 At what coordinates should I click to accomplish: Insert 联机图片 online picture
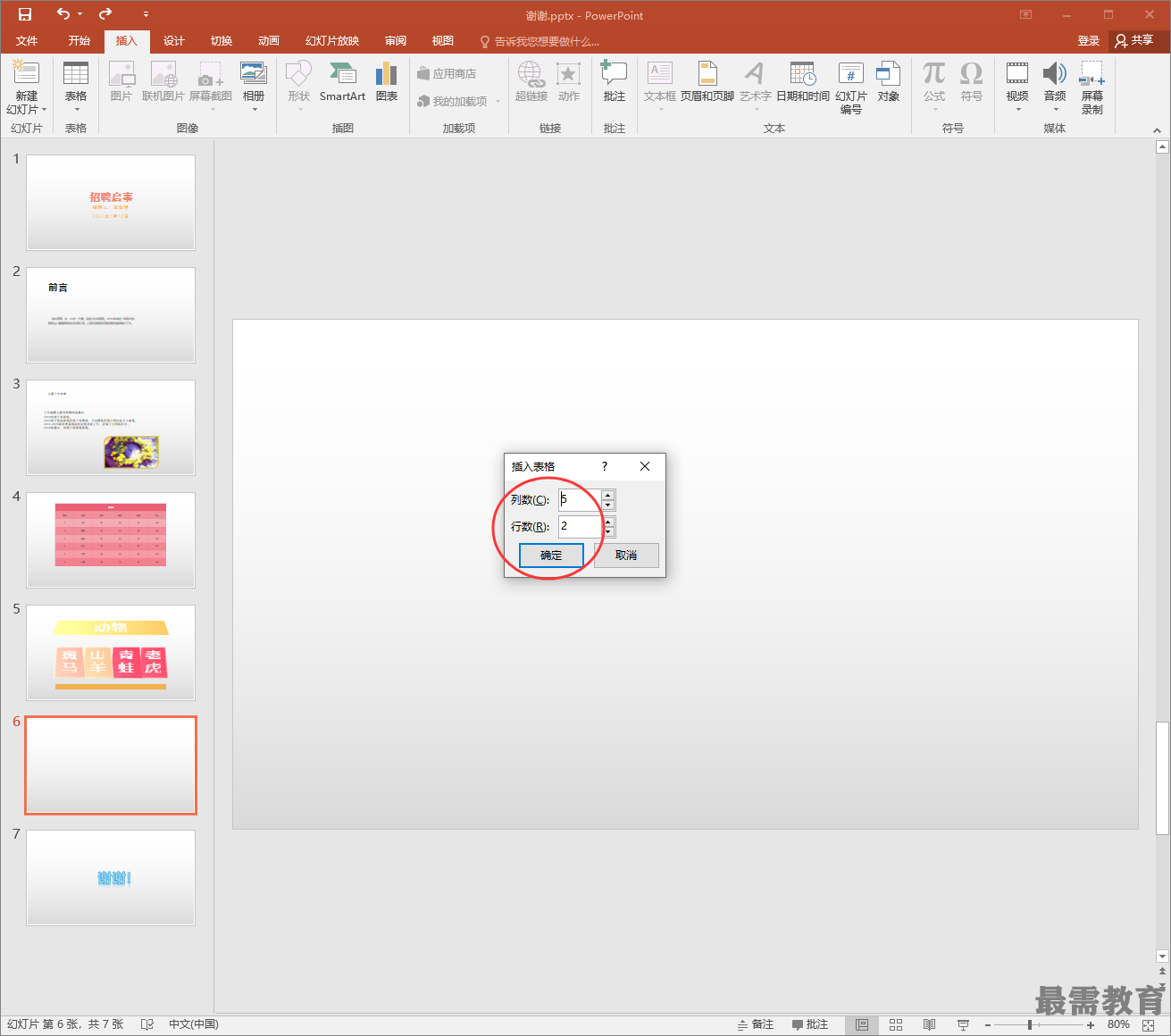pos(163,82)
